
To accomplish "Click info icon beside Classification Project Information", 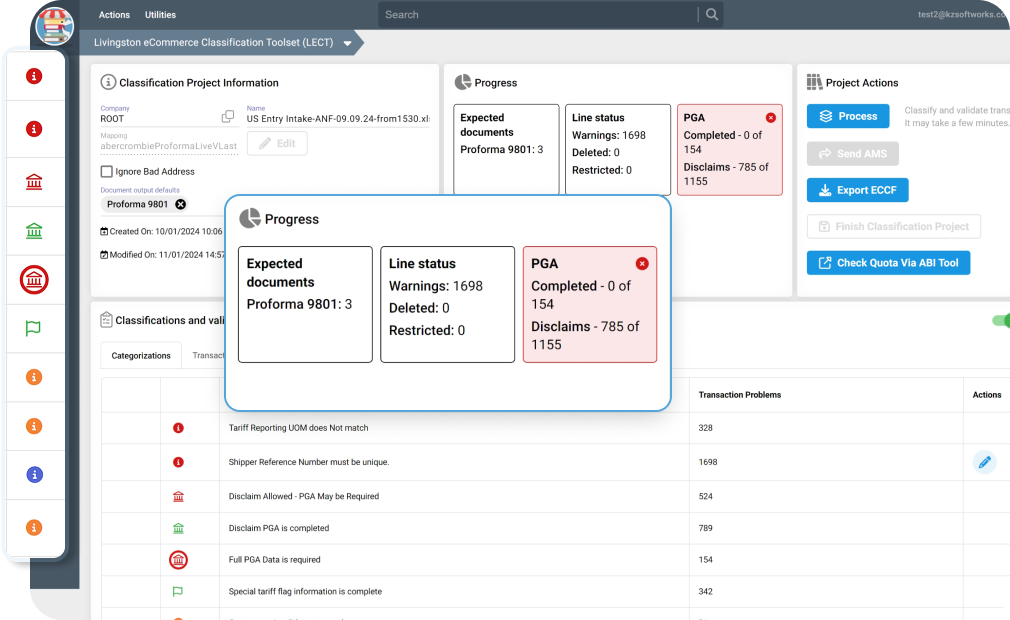I will 108,82.
